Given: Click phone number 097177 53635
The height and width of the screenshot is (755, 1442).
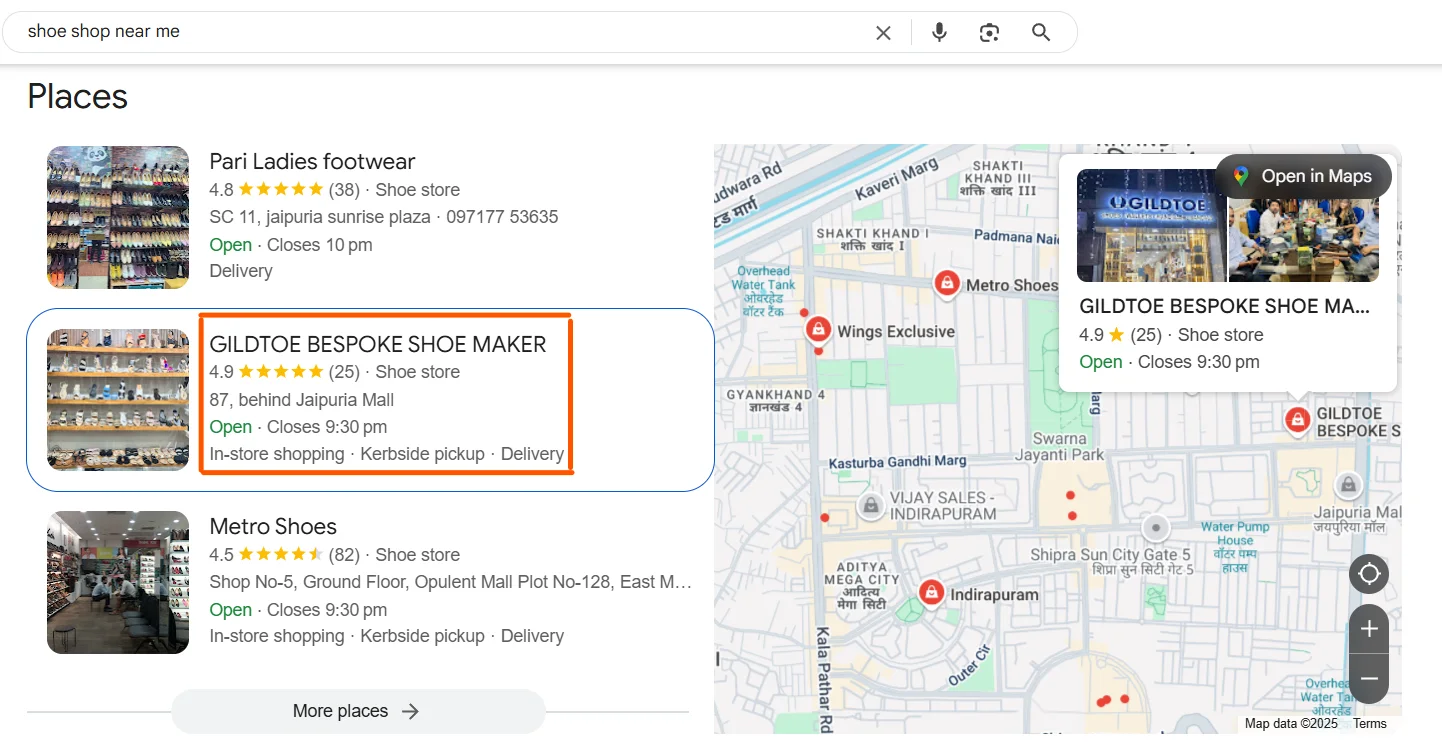Looking at the screenshot, I should pos(502,217).
